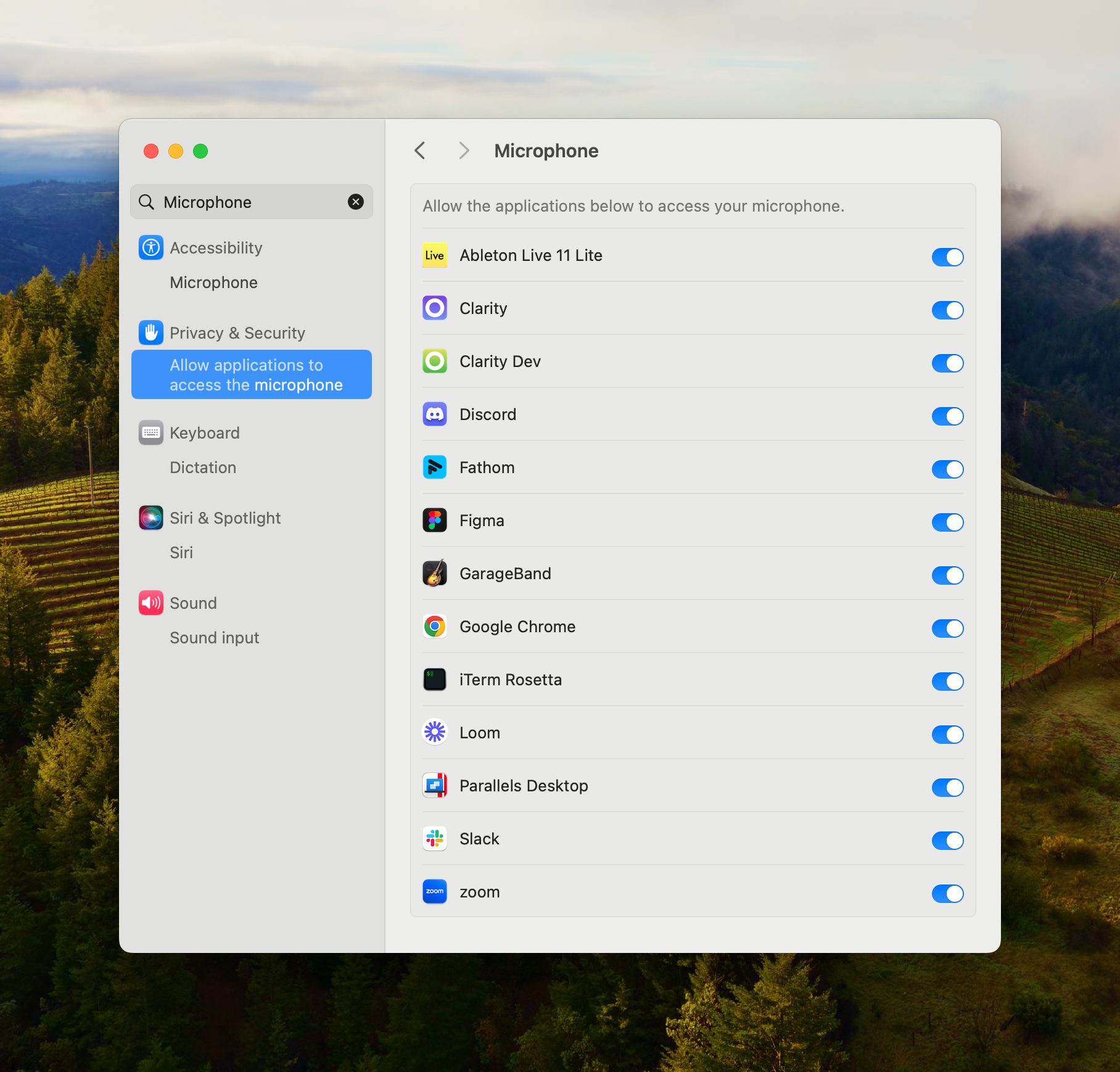
Task: Click the Fathom app icon
Action: pos(435,468)
